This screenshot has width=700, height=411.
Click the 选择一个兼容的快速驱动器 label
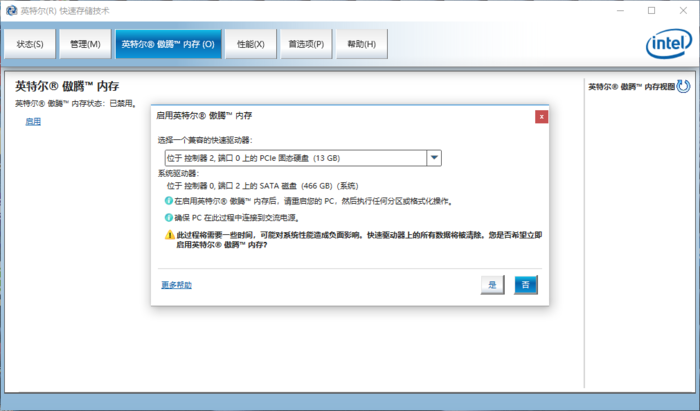[205, 140]
